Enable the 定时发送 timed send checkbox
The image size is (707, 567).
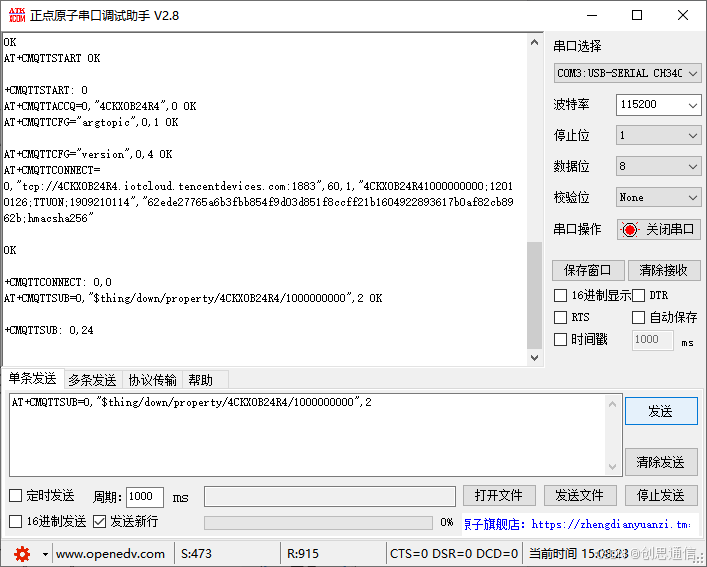(x=16, y=496)
